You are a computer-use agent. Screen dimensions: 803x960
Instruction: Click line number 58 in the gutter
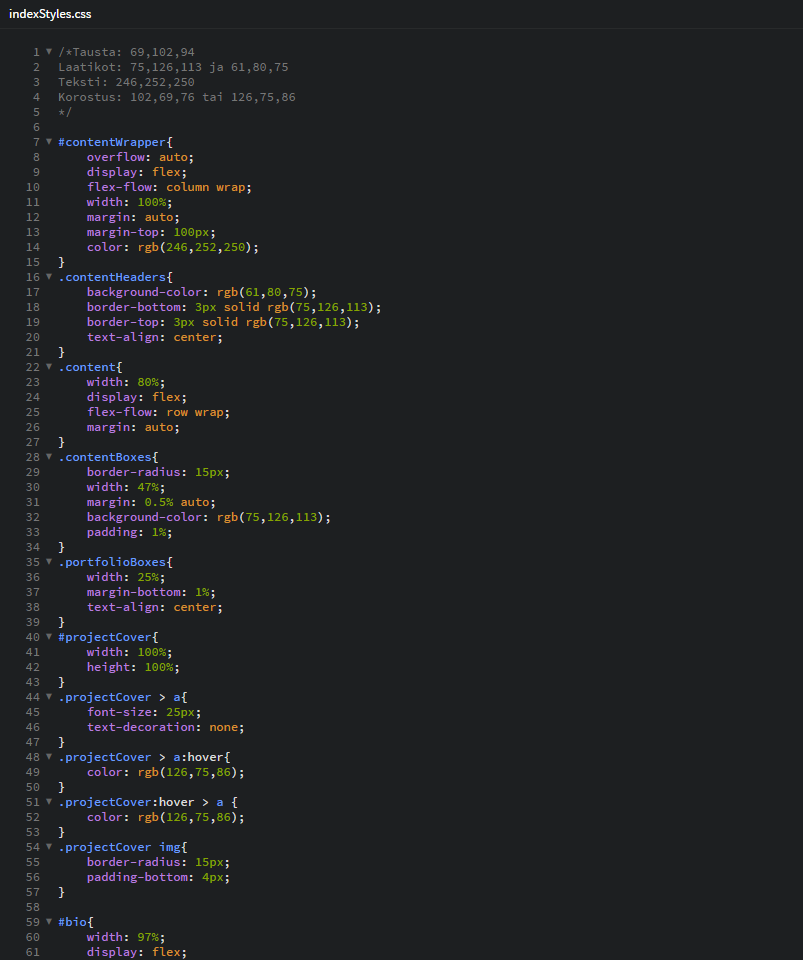(32, 907)
